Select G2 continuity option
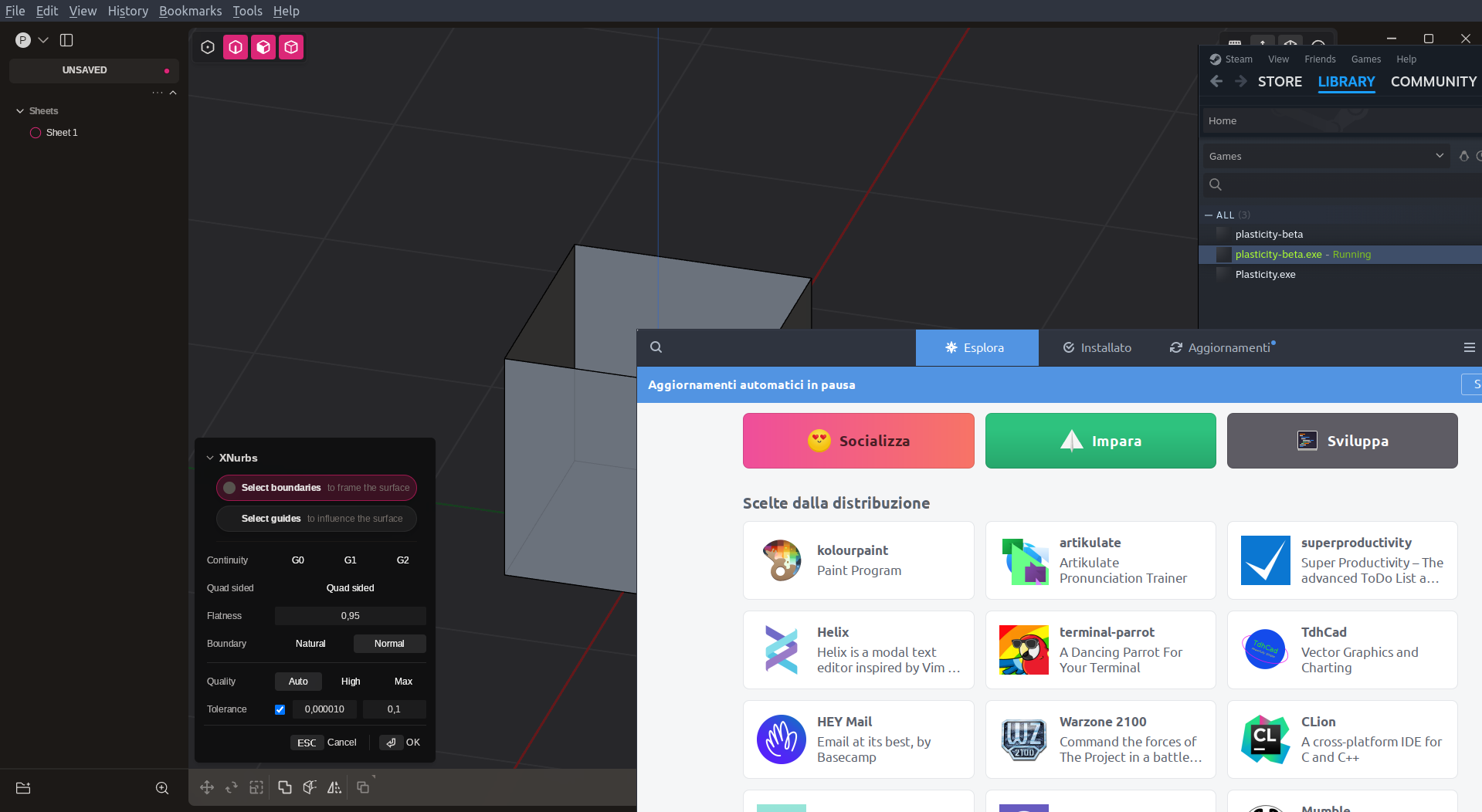The image size is (1482, 812). [403, 560]
